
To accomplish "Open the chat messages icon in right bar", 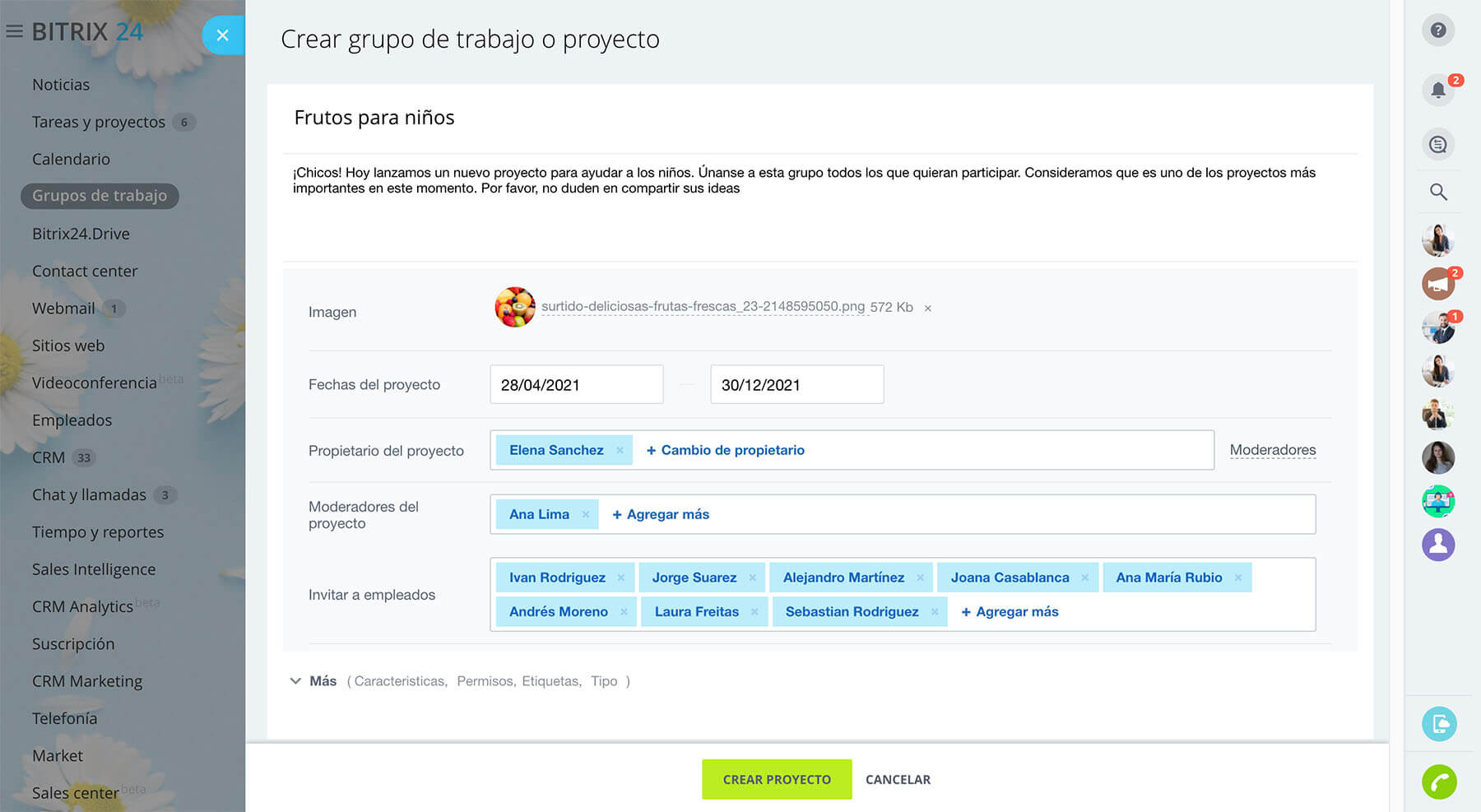I will tap(1437, 145).
